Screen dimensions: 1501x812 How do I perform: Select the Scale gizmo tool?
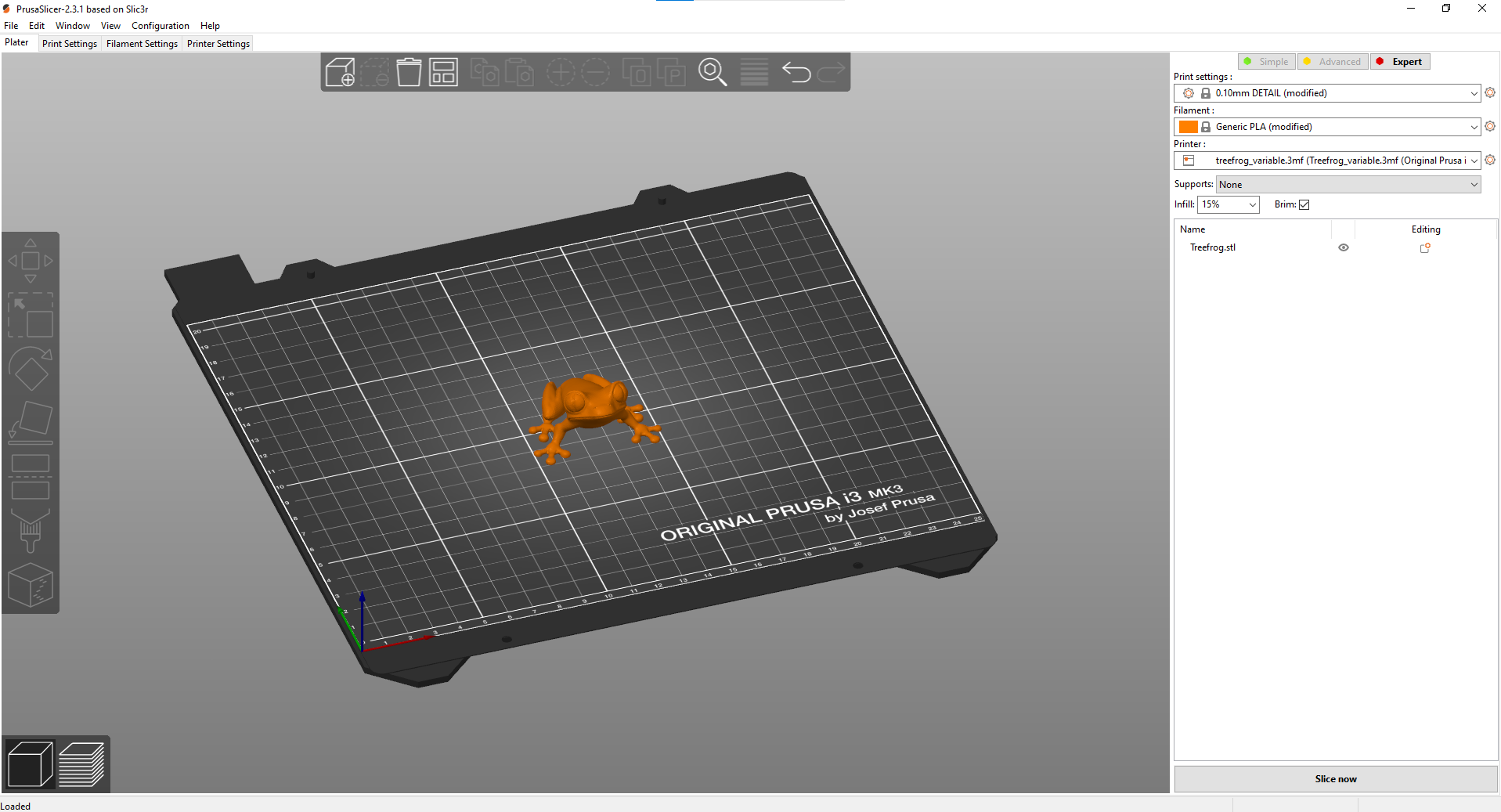point(31,315)
